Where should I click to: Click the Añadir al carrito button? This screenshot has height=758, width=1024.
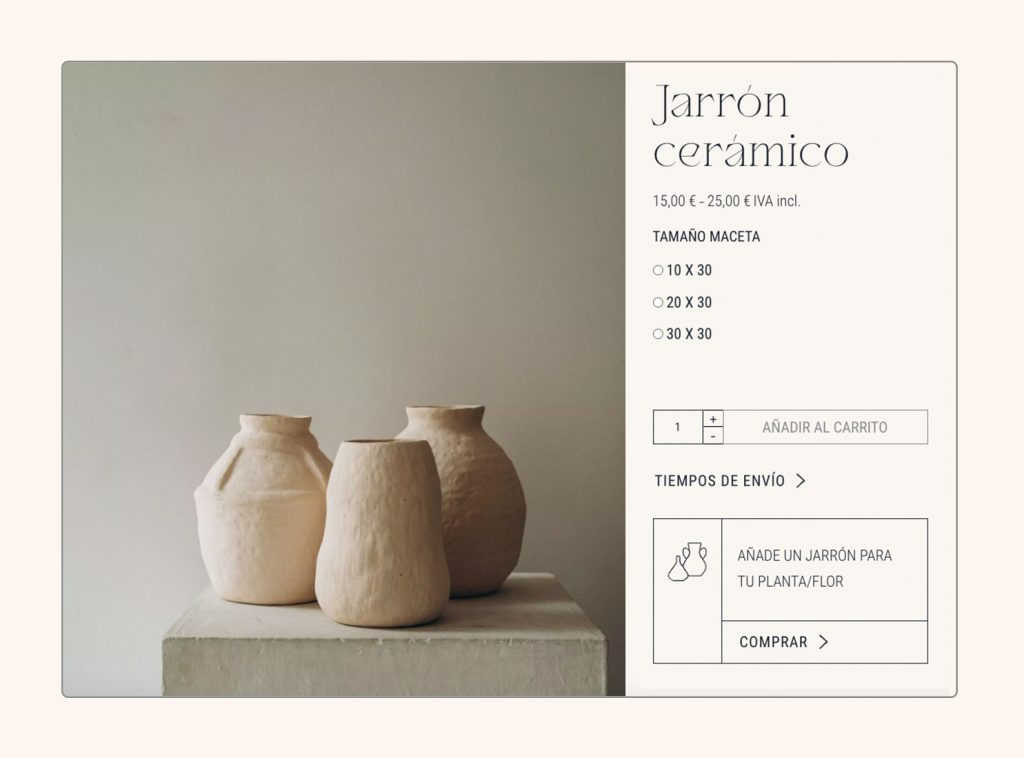[x=825, y=427]
